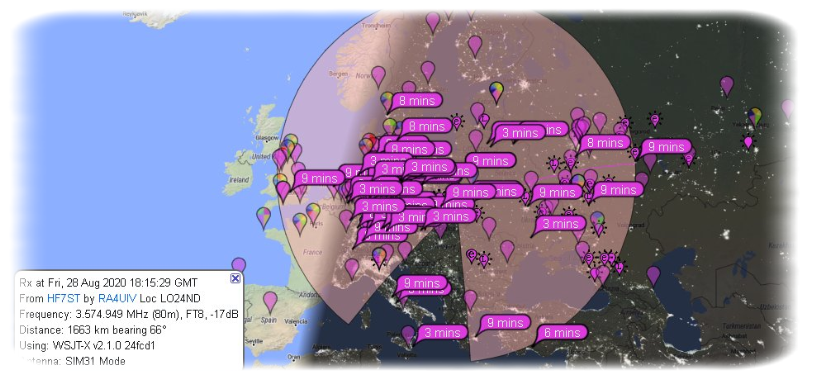Open the '9 mins' label near Ireland

pyautogui.click(x=319, y=179)
